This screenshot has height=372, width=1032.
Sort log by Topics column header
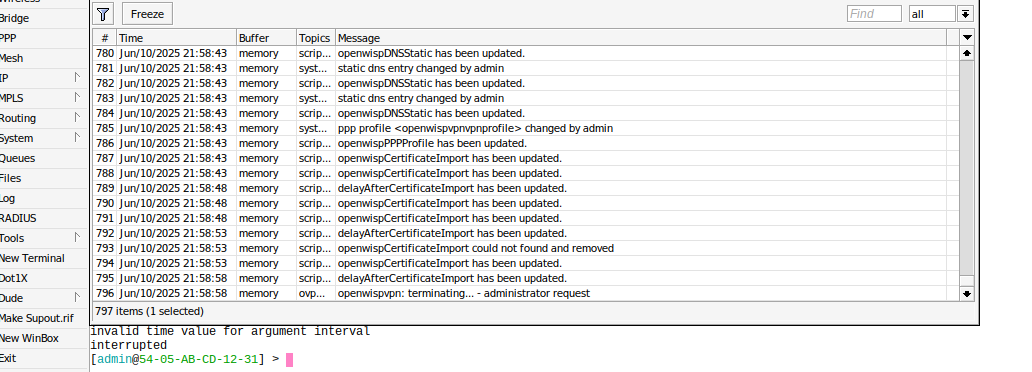[x=316, y=38]
